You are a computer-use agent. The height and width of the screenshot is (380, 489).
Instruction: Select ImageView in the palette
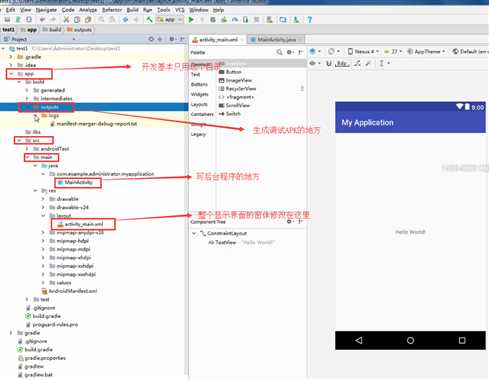pyautogui.click(x=236, y=80)
